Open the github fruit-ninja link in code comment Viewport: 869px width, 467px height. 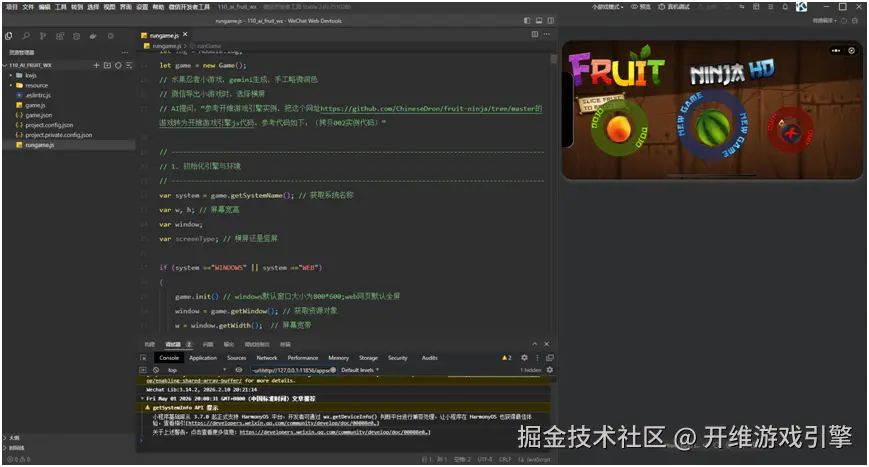click(x=427, y=109)
